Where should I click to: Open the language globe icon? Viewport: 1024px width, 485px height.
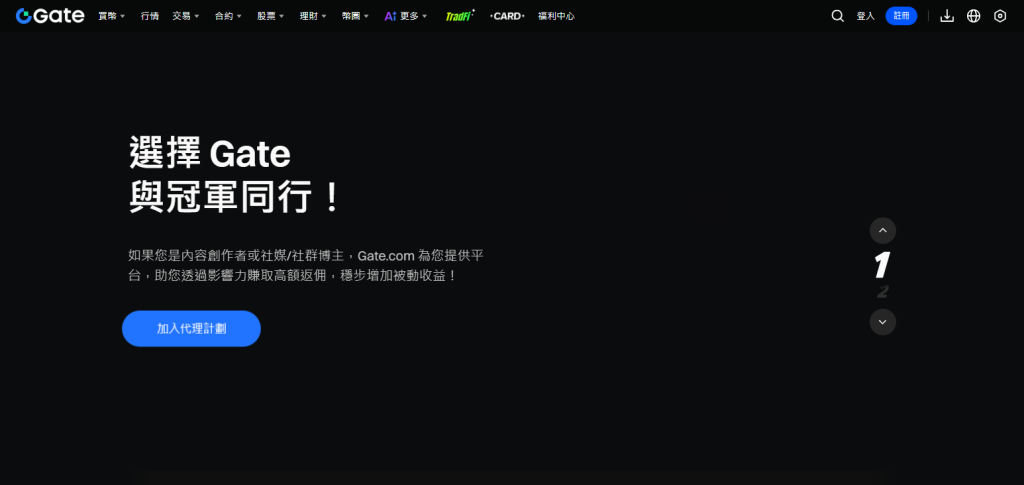coord(974,16)
